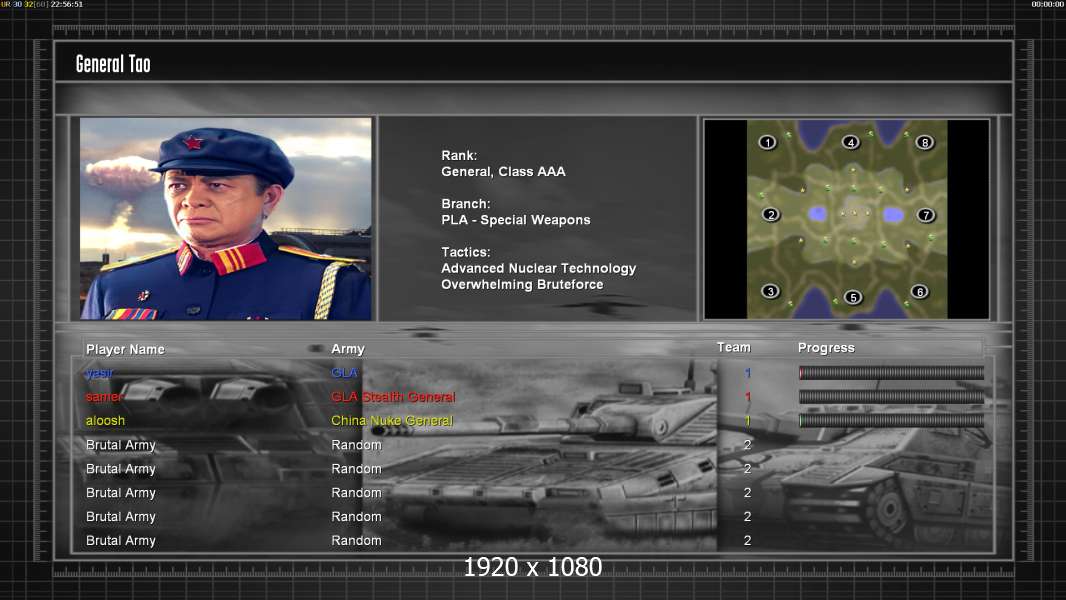Select start position 7 on the minimap
Screen dimensions: 1066x600
pyautogui.click(x=926, y=215)
